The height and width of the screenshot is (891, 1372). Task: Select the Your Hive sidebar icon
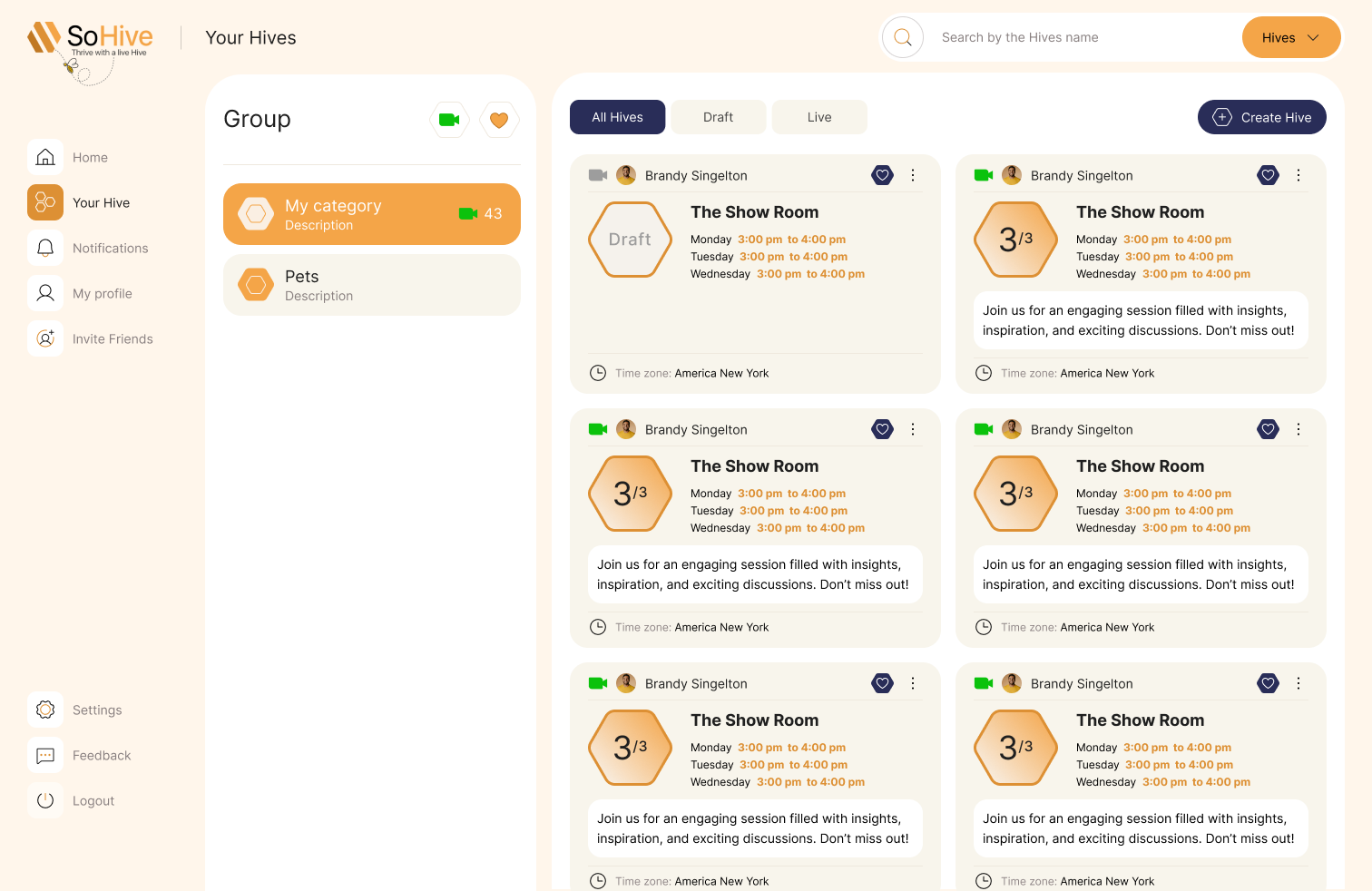coord(45,202)
